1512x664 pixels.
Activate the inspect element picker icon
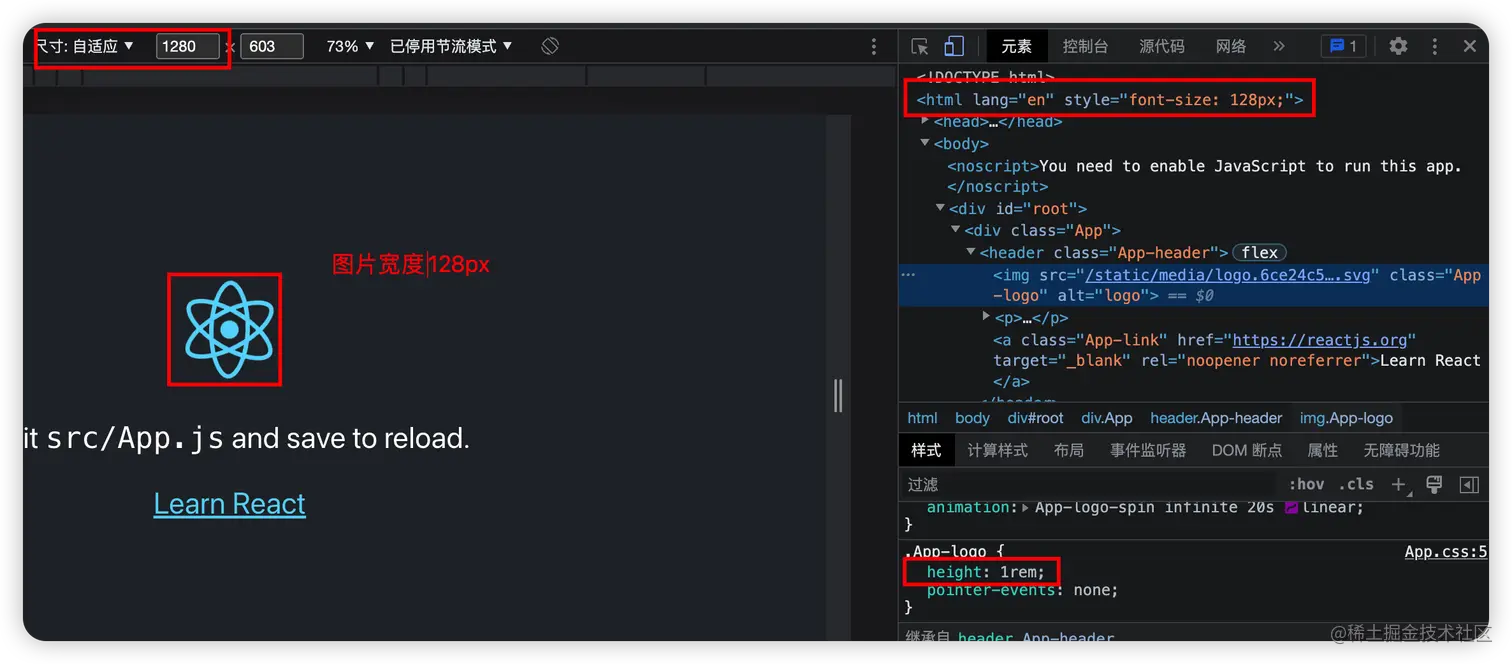click(x=920, y=46)
